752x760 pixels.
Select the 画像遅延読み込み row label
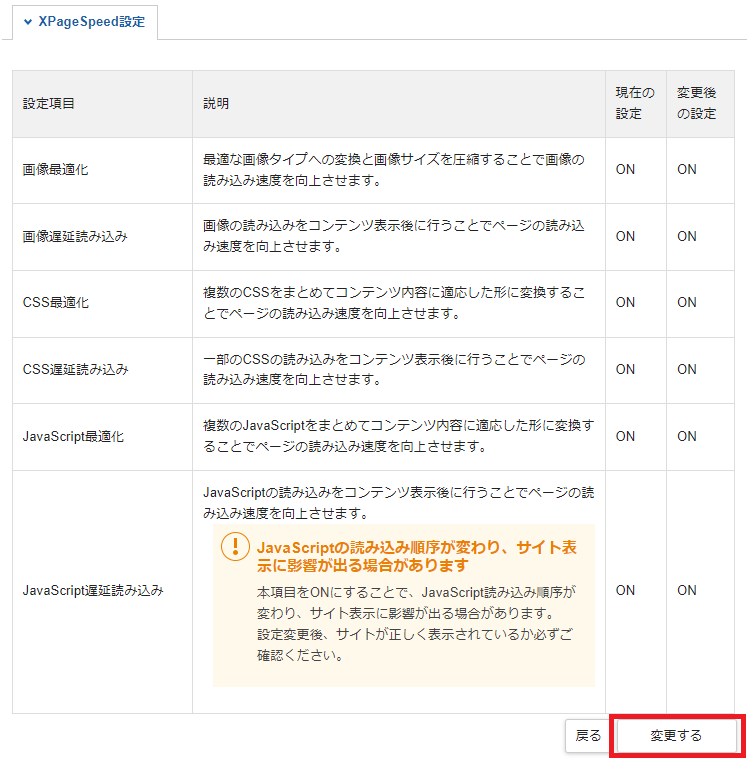click(x=75, y=237)
